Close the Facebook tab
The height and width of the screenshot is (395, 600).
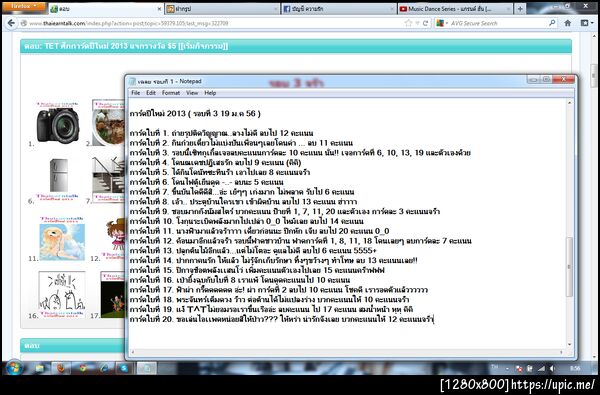point(392,9)
